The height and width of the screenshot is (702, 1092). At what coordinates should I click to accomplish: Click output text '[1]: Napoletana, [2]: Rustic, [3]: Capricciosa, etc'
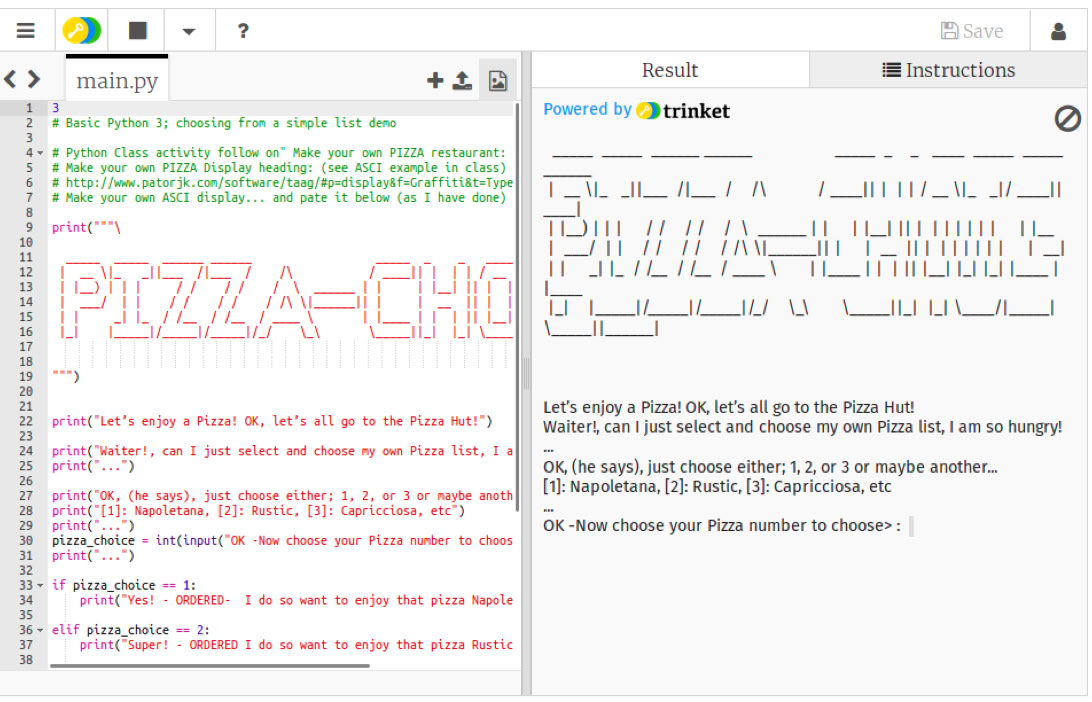tap(717, 487)
